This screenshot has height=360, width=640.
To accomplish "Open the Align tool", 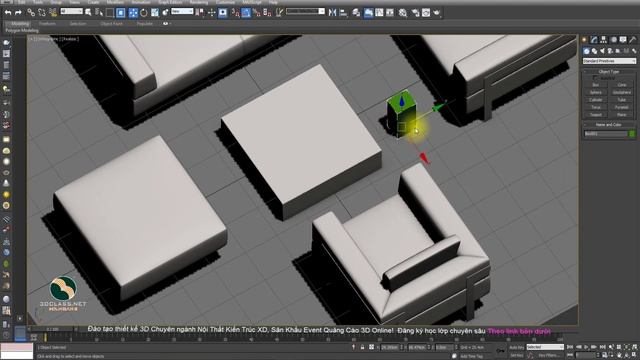I will (x=343, y=13).
